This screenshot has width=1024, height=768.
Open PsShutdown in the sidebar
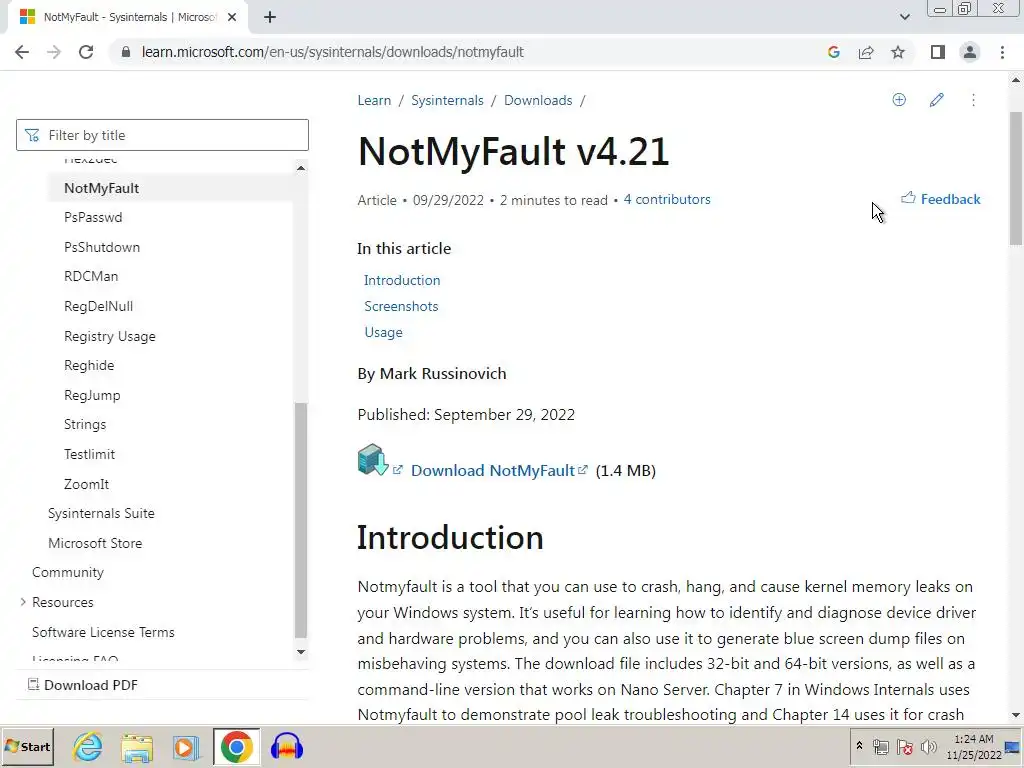(x=102, y=248)
